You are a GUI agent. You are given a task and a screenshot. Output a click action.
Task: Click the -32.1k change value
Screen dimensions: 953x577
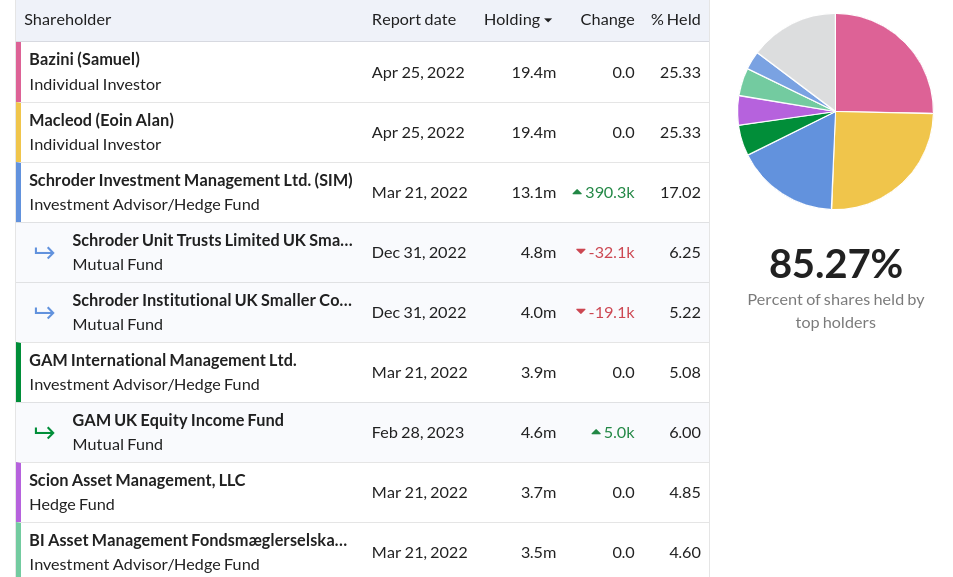(611, 252)
